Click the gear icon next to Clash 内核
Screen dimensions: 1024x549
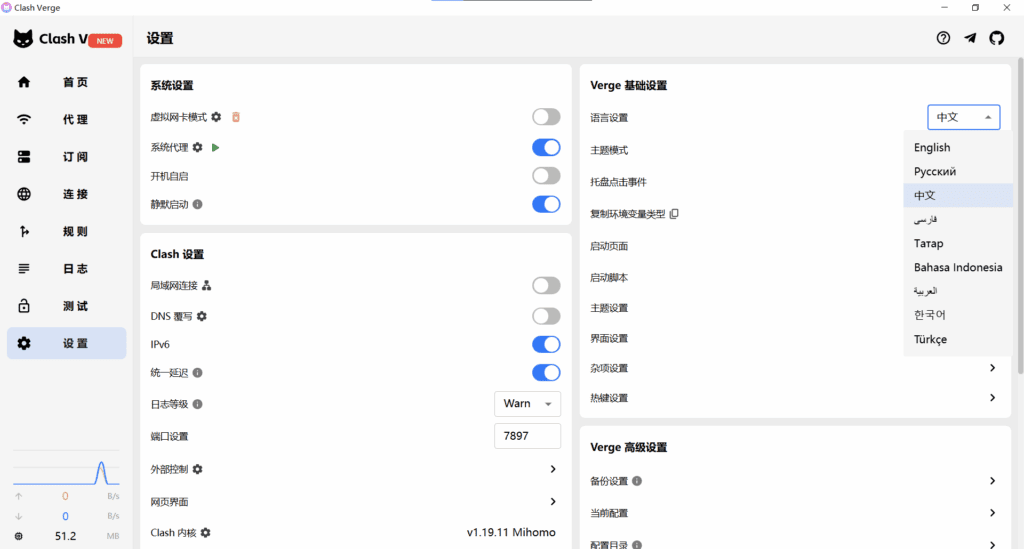point(205,533)
